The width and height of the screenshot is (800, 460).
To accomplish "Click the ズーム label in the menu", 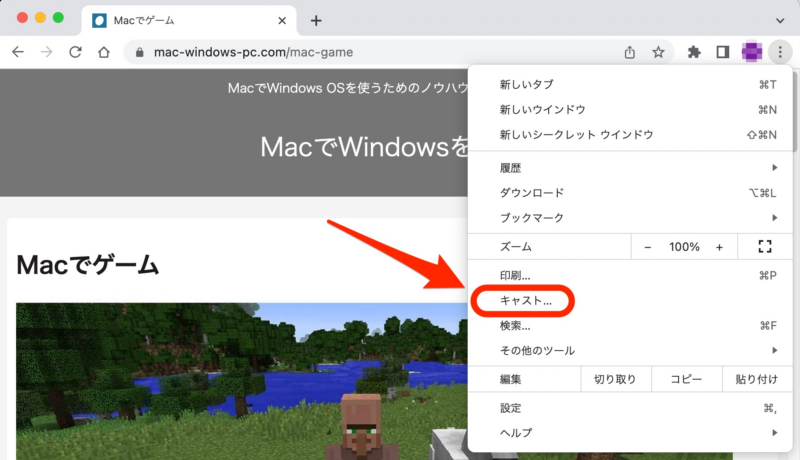I will coord(516,247).
